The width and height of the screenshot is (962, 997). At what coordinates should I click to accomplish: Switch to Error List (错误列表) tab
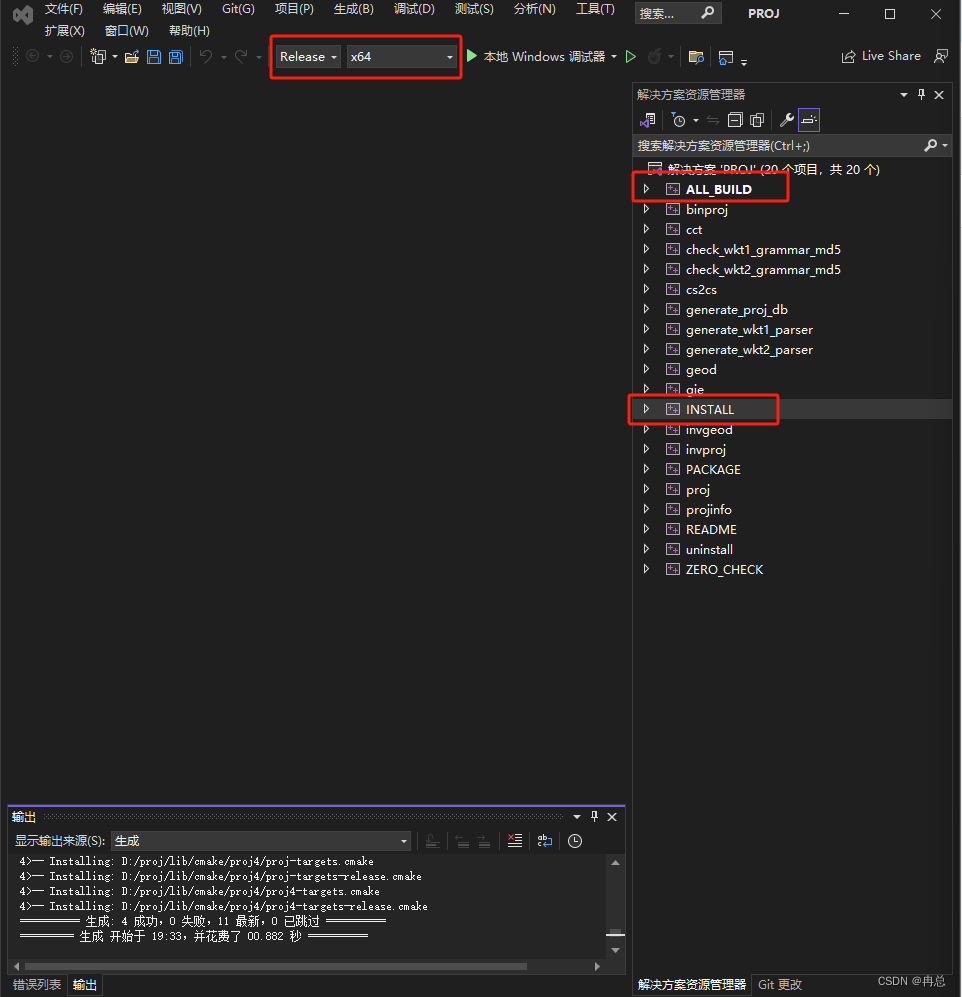[x=37, y=984]
